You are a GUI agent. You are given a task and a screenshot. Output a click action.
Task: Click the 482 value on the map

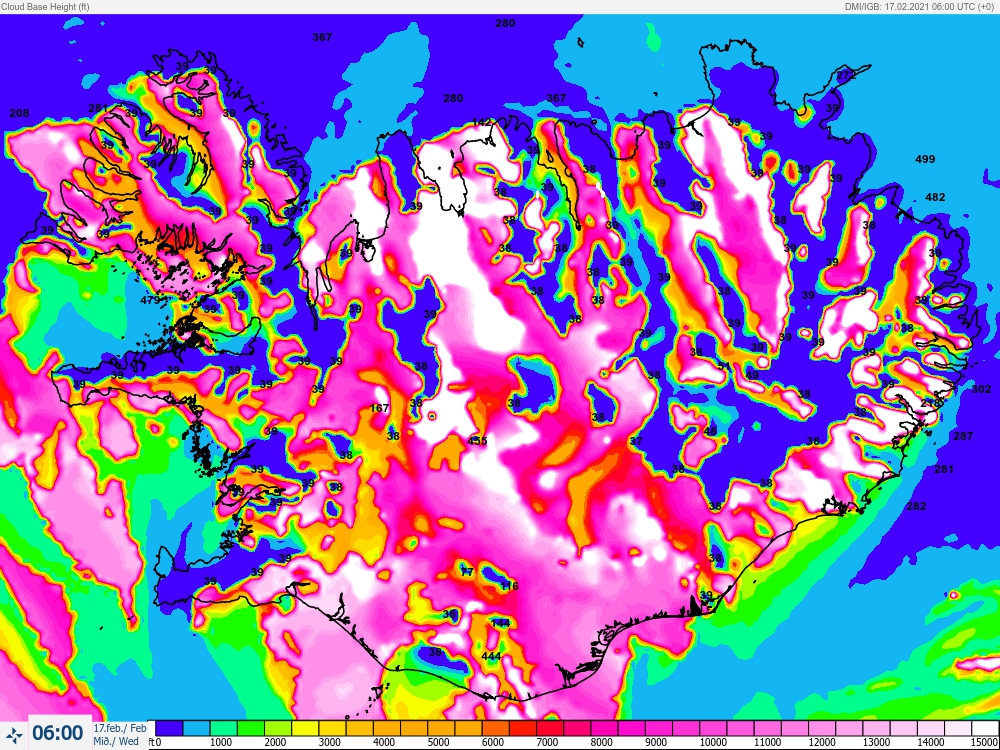[935, 197]
